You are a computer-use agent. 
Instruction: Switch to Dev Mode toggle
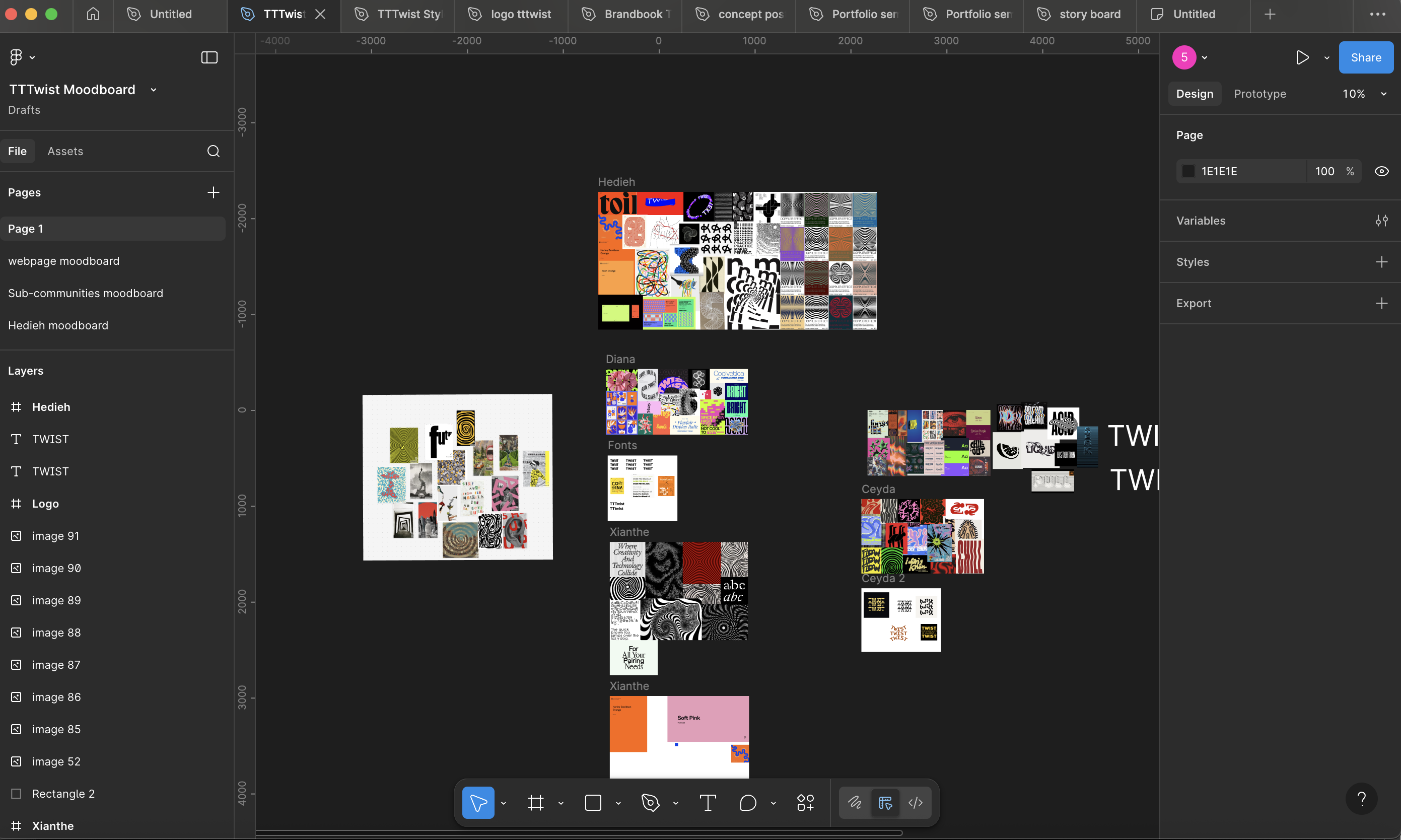915,803
